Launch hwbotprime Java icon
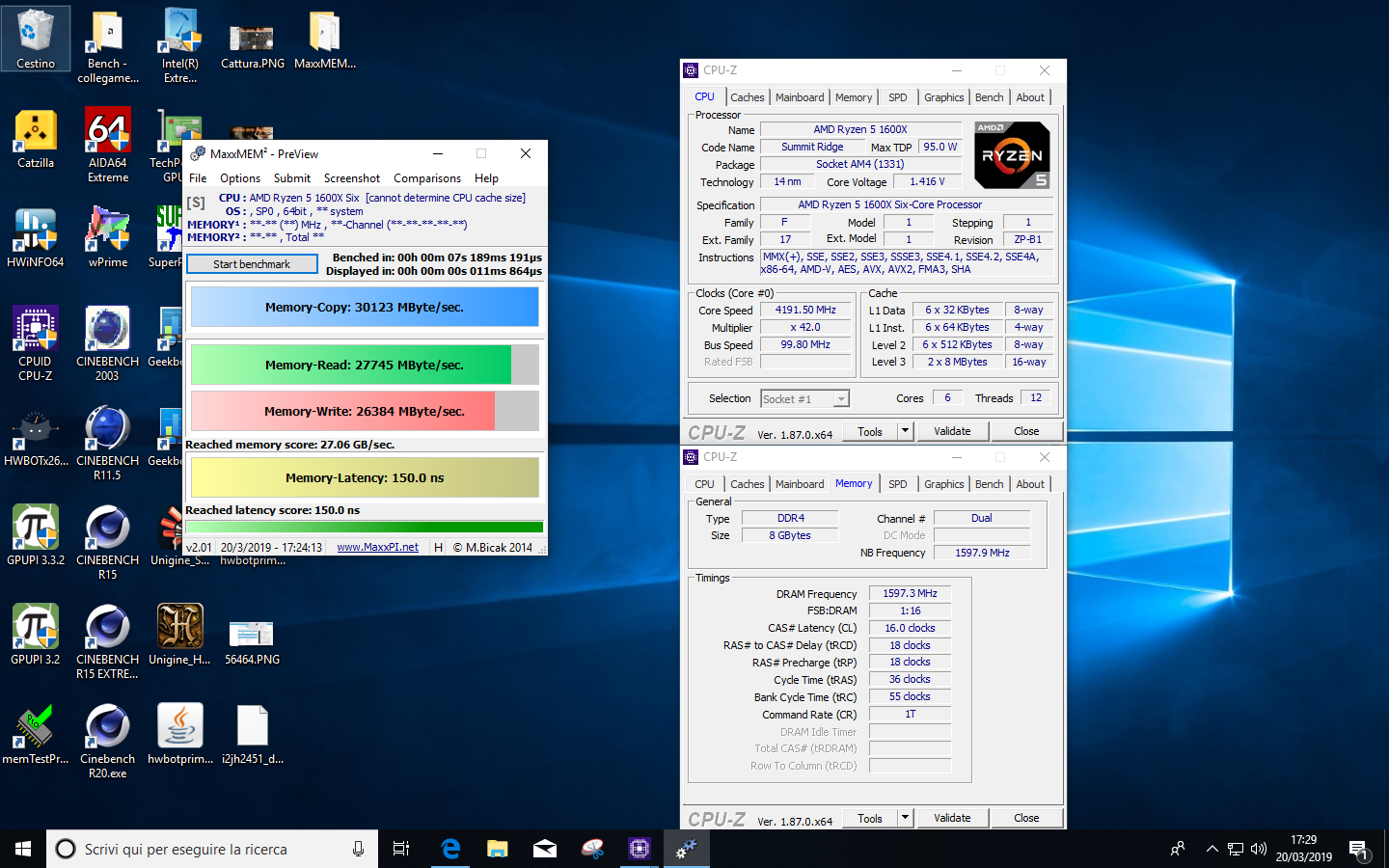Screen dimensions: 1389x868 (x=180, y=735)
